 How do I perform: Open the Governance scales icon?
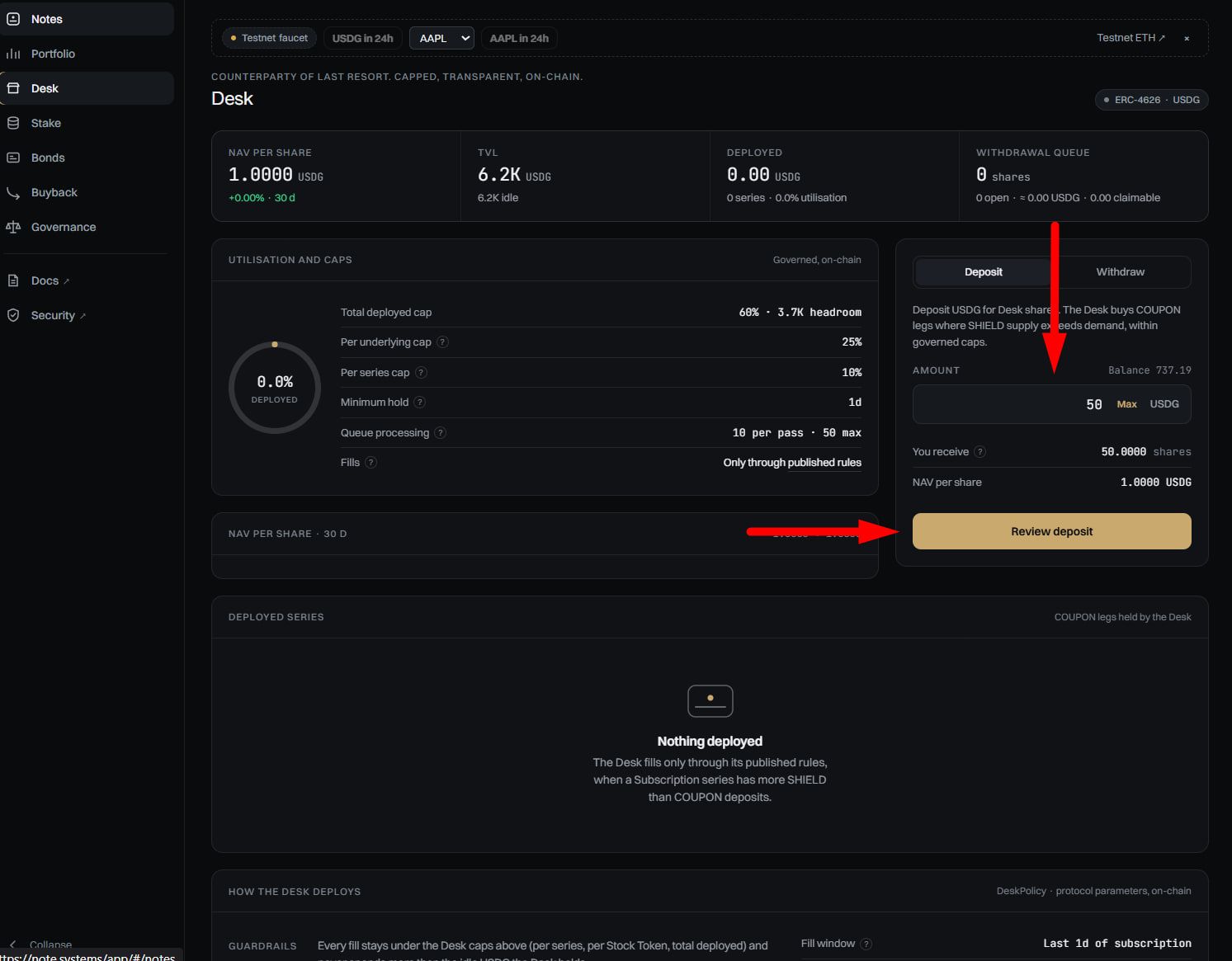13,227
